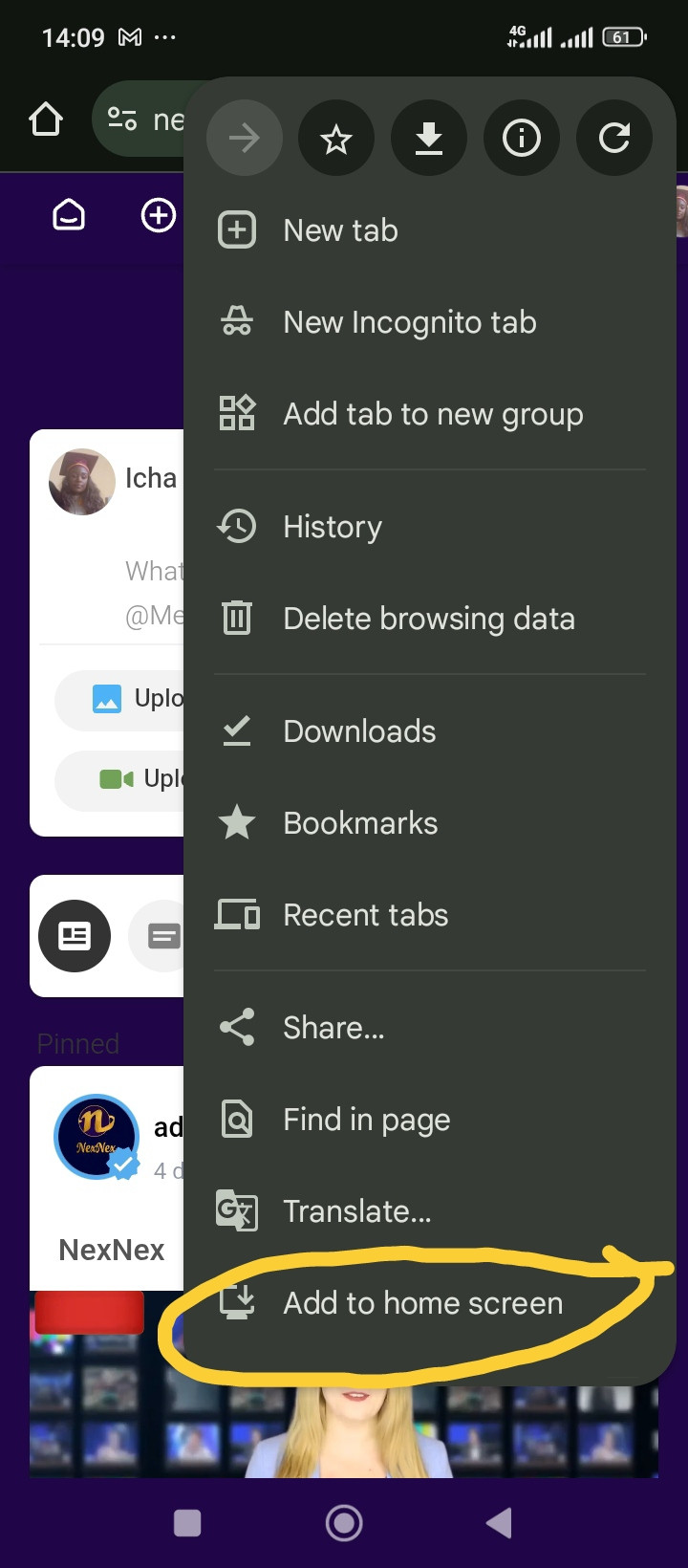Tap the download page icon

pos(429,140)
